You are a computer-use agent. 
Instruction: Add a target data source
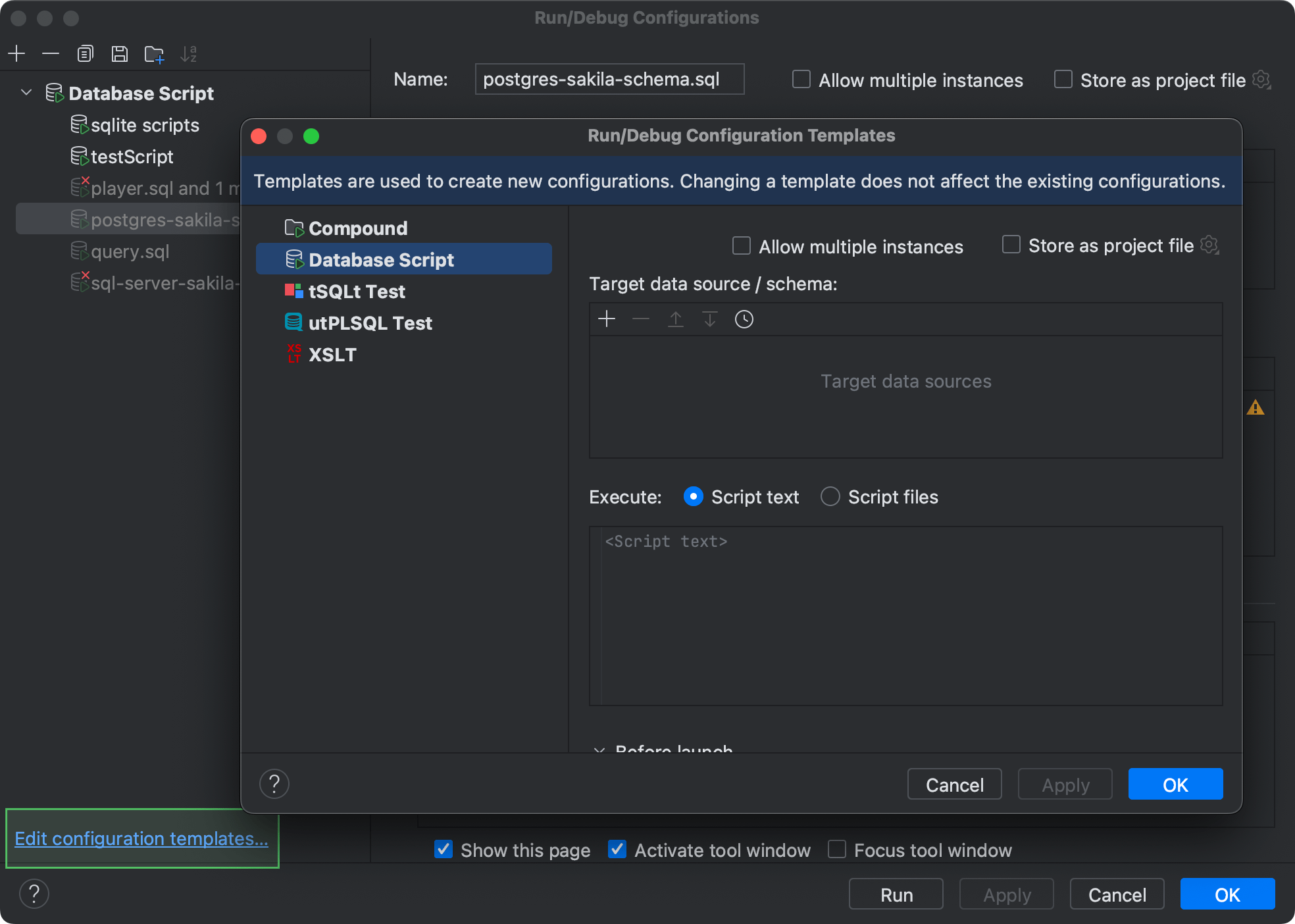tap(606, 319)
